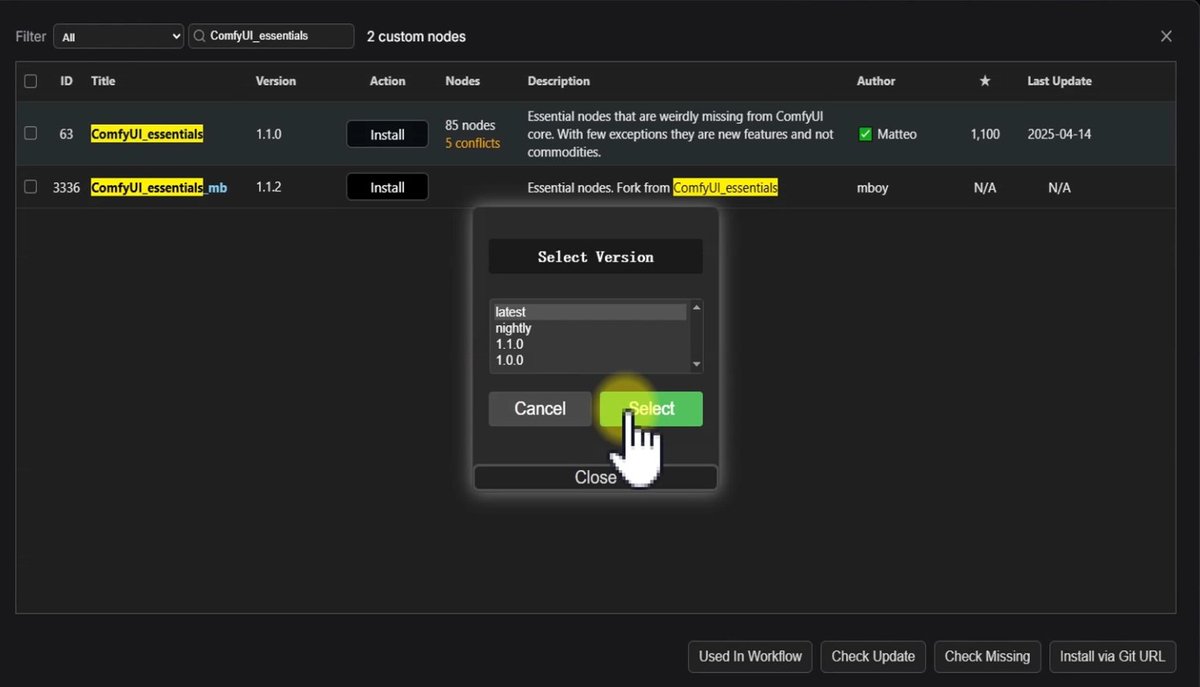Toggle the select-all checkbox in header
This screenshot has height=687, width=1200.
(x=31, y=81)
